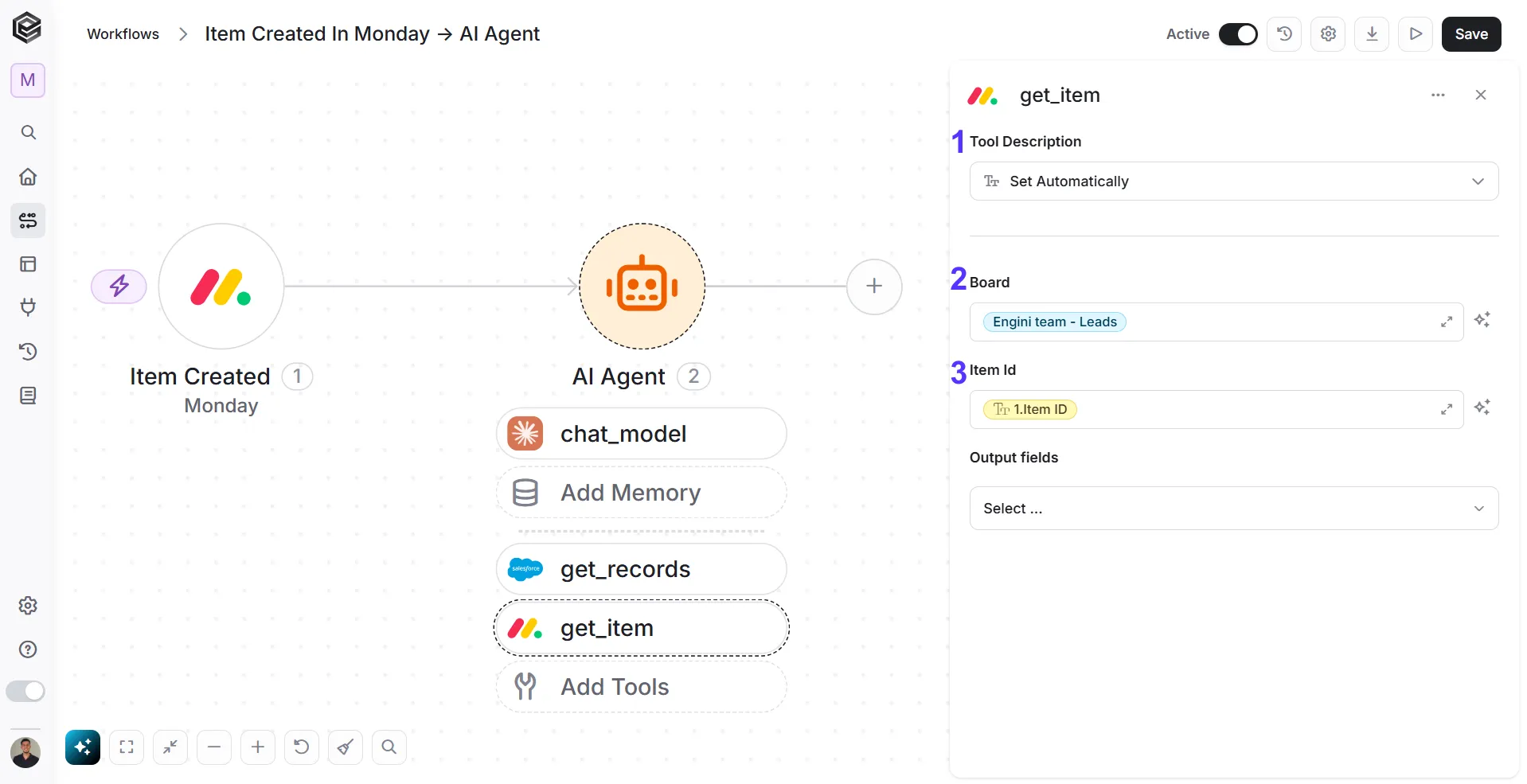Save the workflow
Viewport: 1527px width, 784px height.
(x=1471, y=34)
